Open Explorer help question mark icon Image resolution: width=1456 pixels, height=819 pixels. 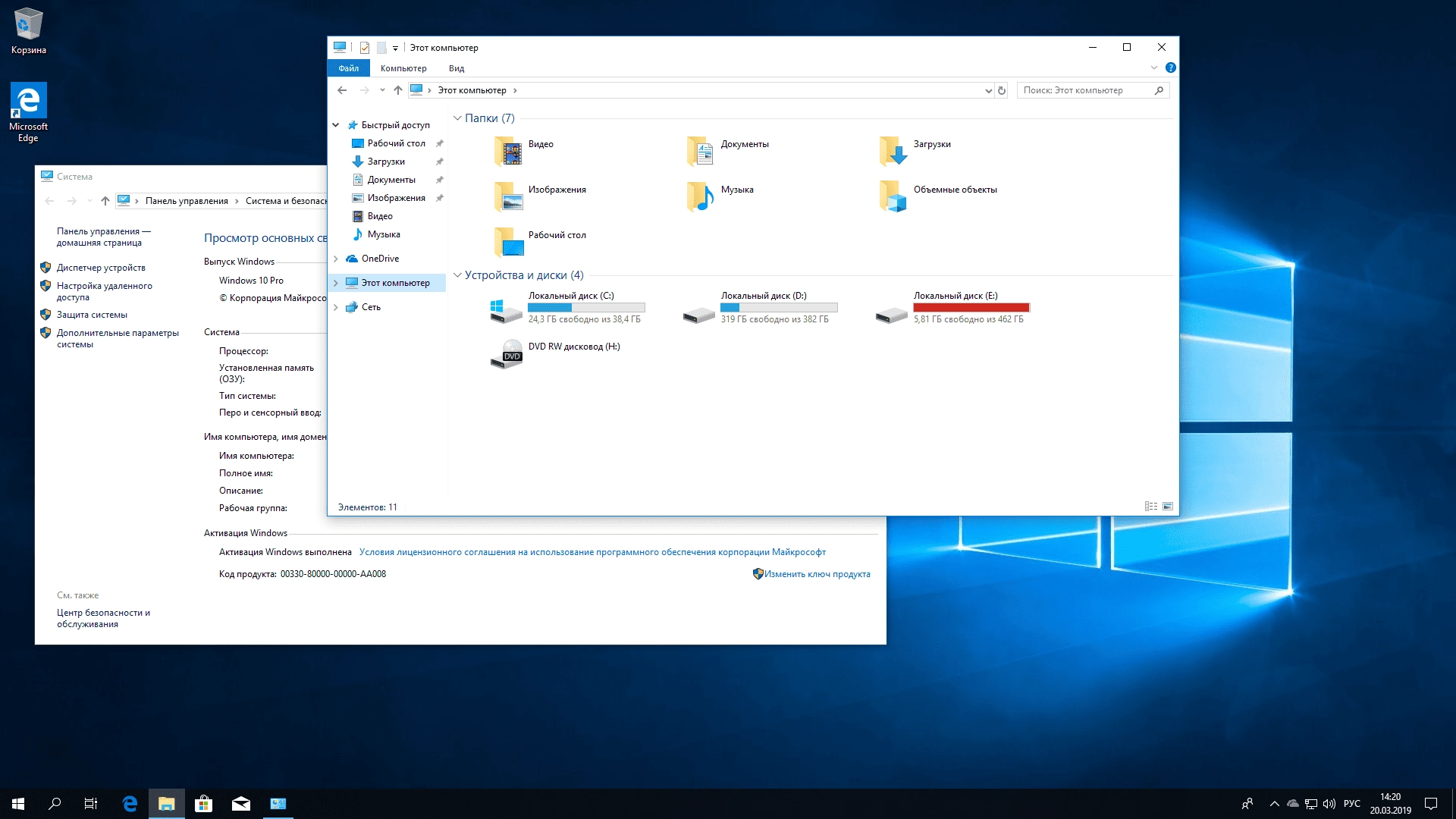(1170, 67)
